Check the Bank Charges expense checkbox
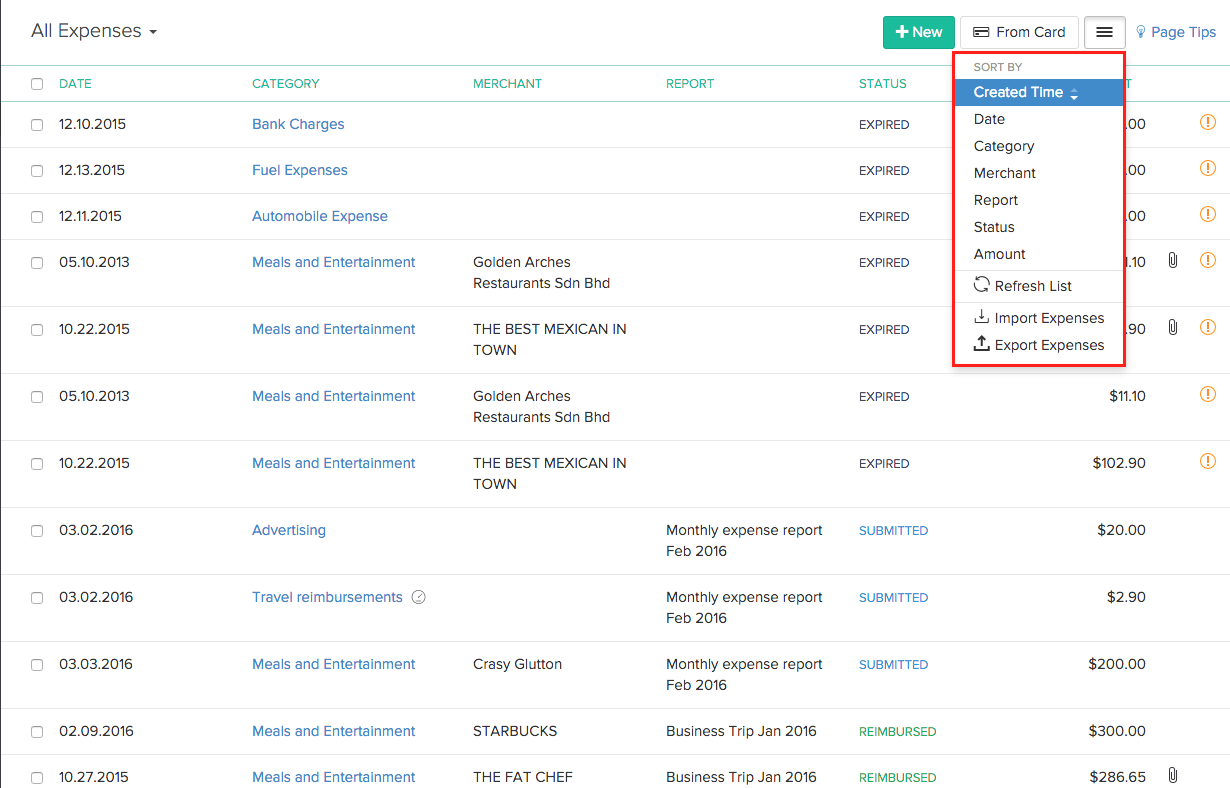The height and width of the screenshot is (788, 1230). click(x=37, y=125)
